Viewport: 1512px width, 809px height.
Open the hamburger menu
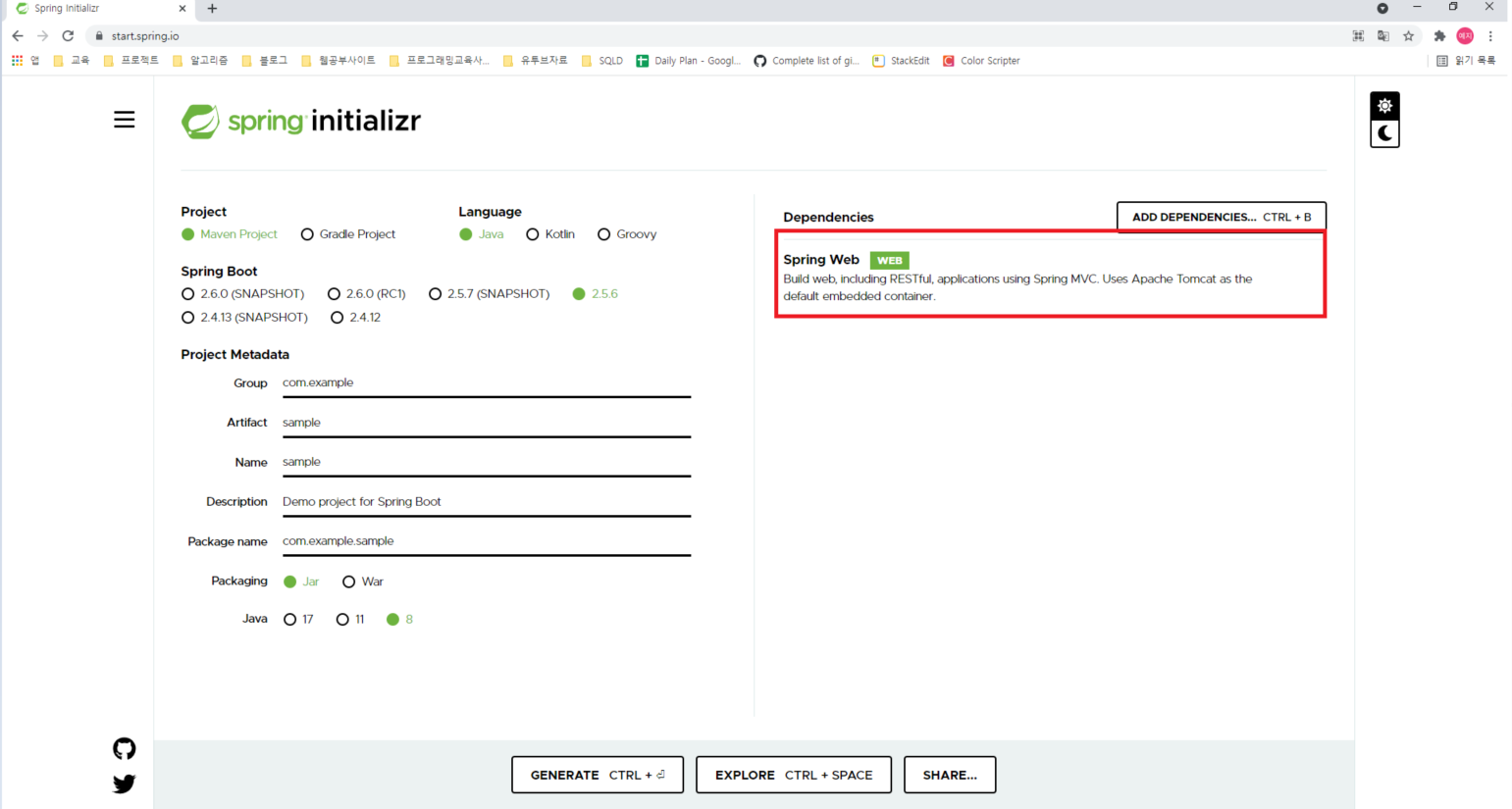[124, 120]
